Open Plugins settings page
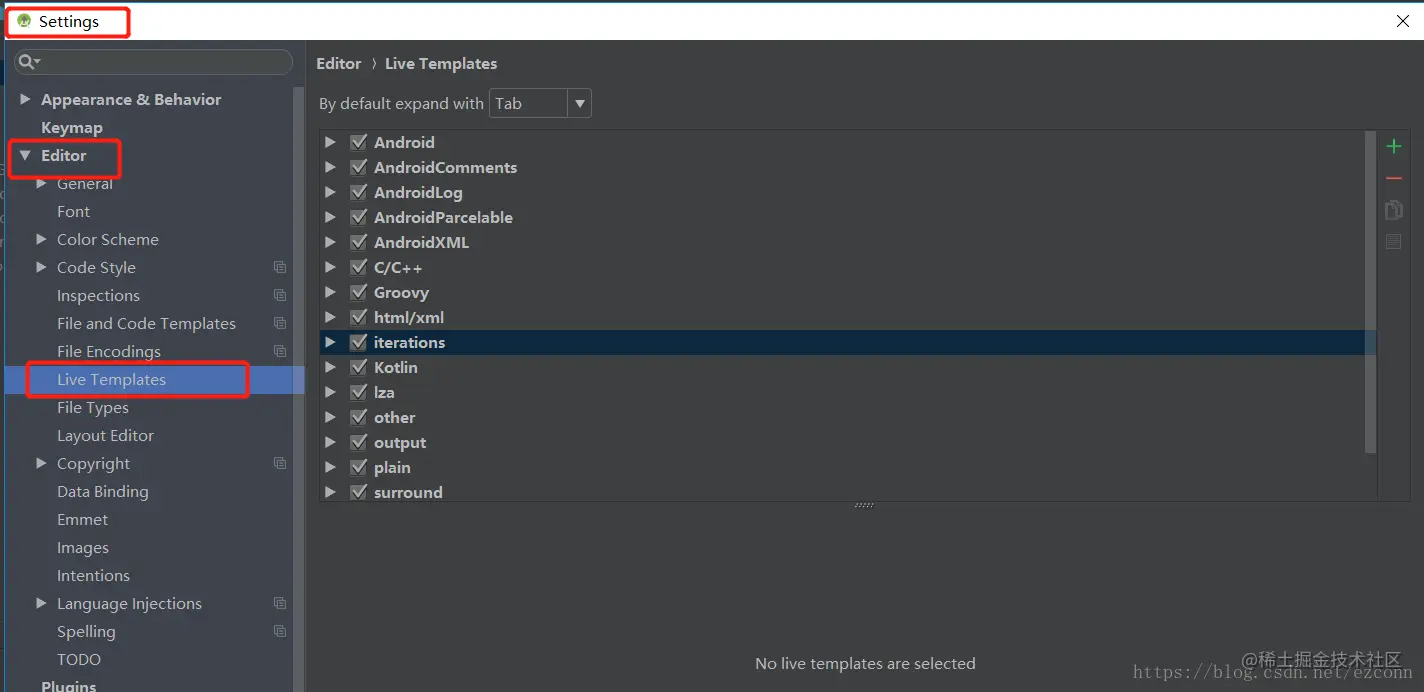 (x=69, y=686)
